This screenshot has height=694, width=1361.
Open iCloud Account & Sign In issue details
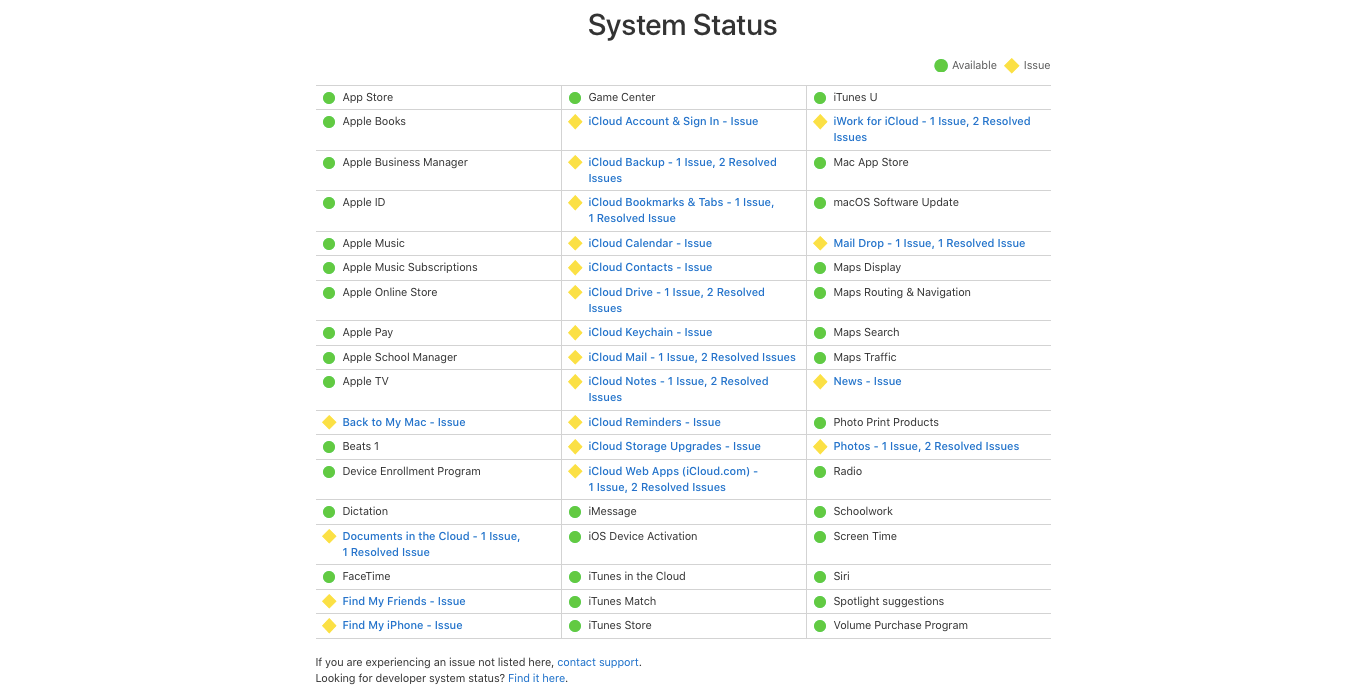click(673, 121)
